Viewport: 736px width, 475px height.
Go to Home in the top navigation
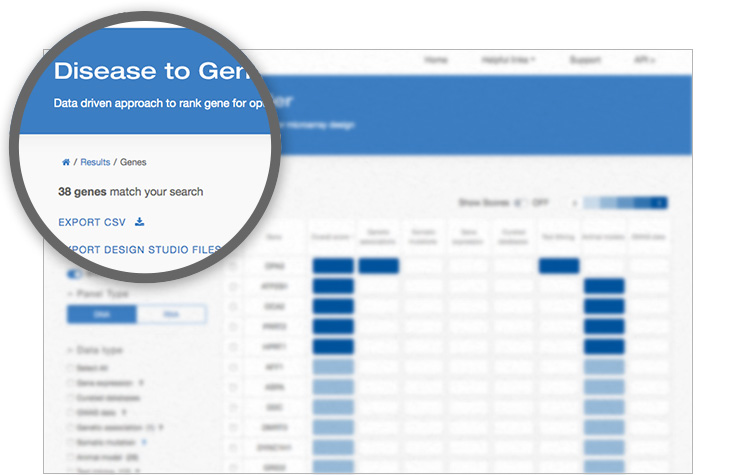click(435, 60)
